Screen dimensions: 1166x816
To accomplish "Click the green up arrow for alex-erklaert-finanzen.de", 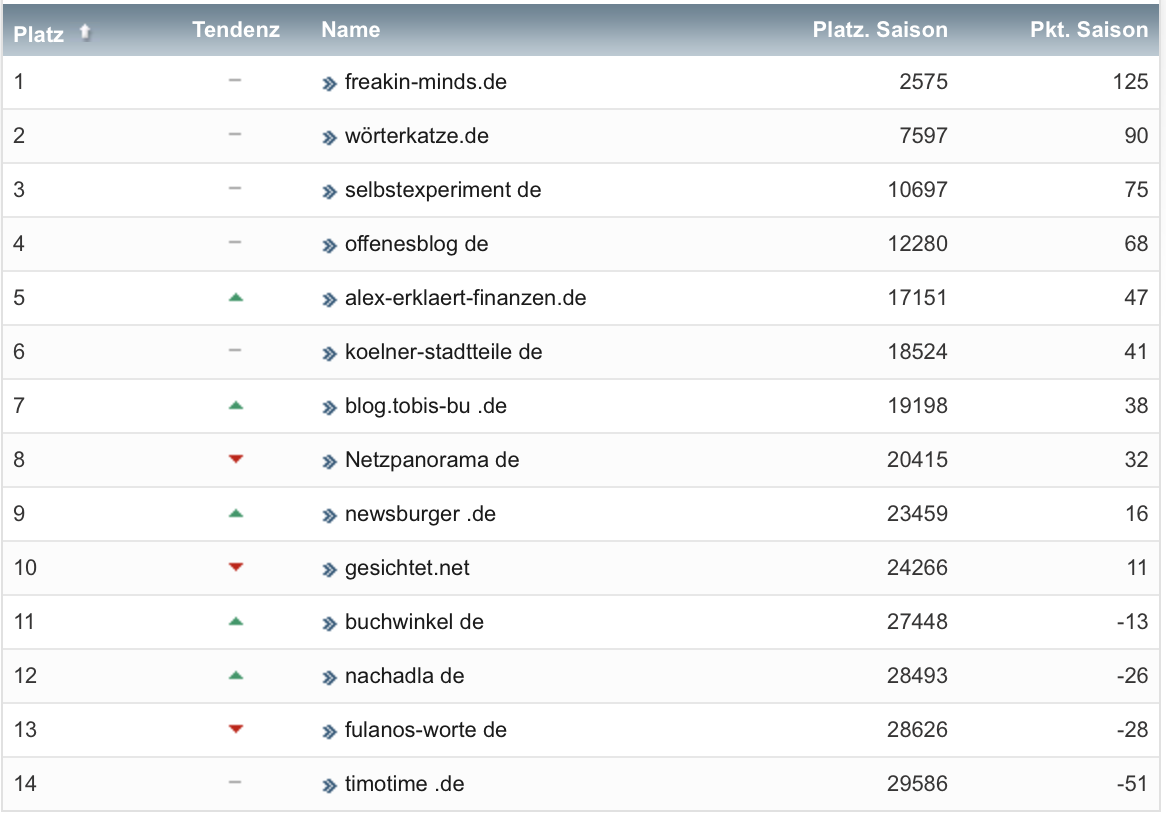I will [x=236, y=298].
